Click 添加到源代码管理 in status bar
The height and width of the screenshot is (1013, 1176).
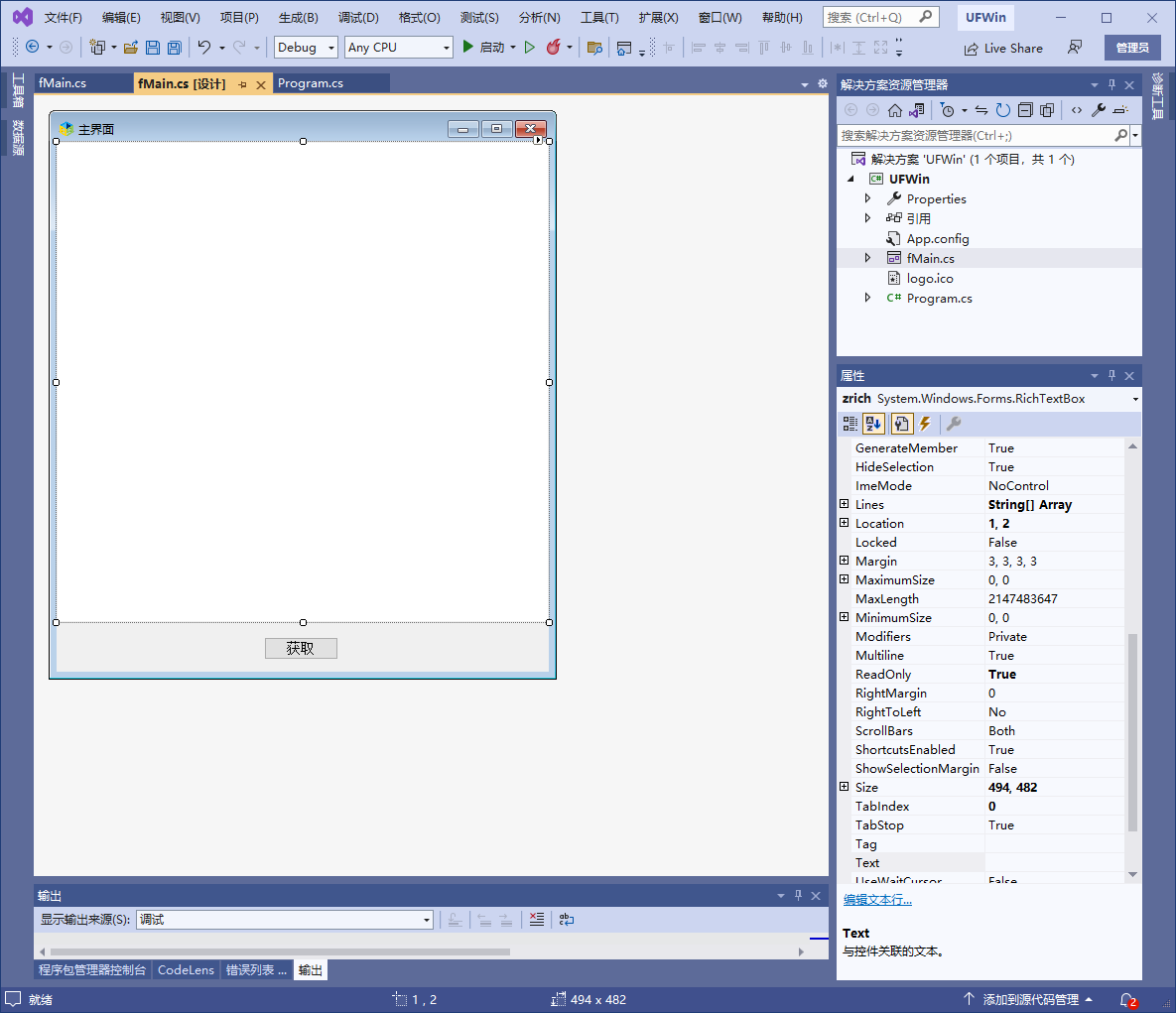tap(1030, 999)
